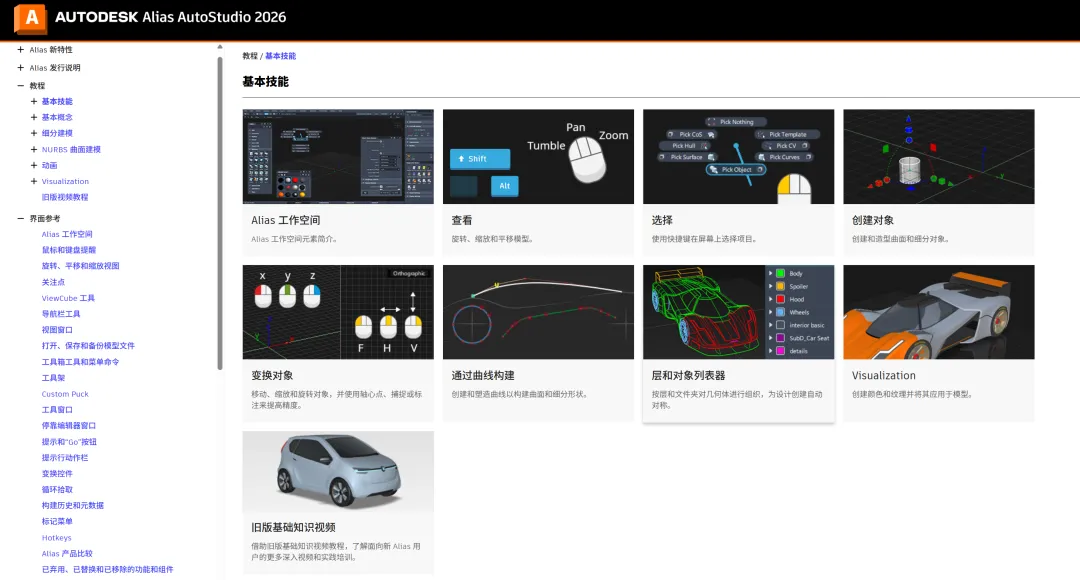Screen dimensions: 1080x580
Task: Click 旋转、缩放和平移模型 description text
Action: (x=492, y=239)
